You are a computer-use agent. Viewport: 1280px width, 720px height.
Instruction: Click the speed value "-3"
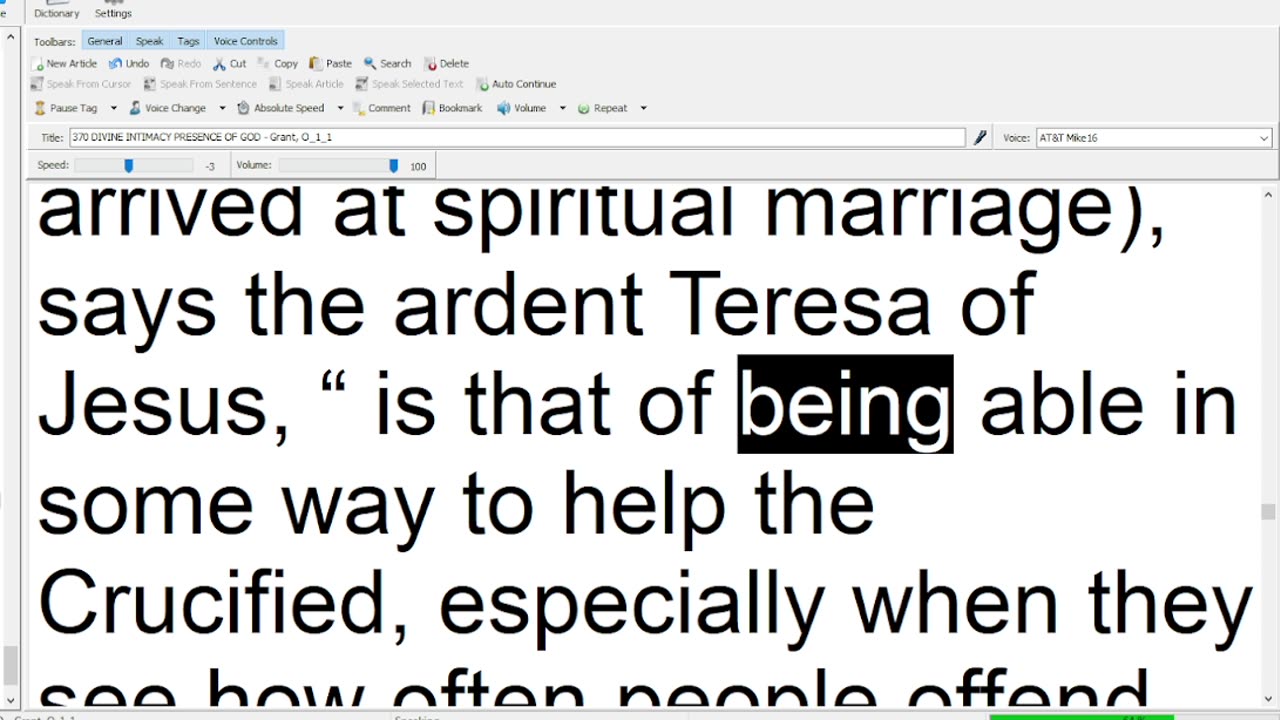pyautogui.click(x=209, y=166)
